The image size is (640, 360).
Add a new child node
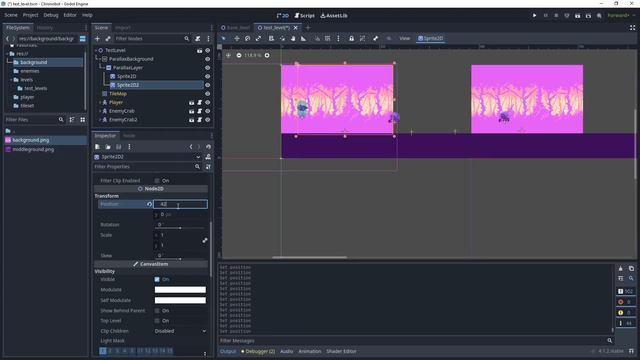point(97,38)
